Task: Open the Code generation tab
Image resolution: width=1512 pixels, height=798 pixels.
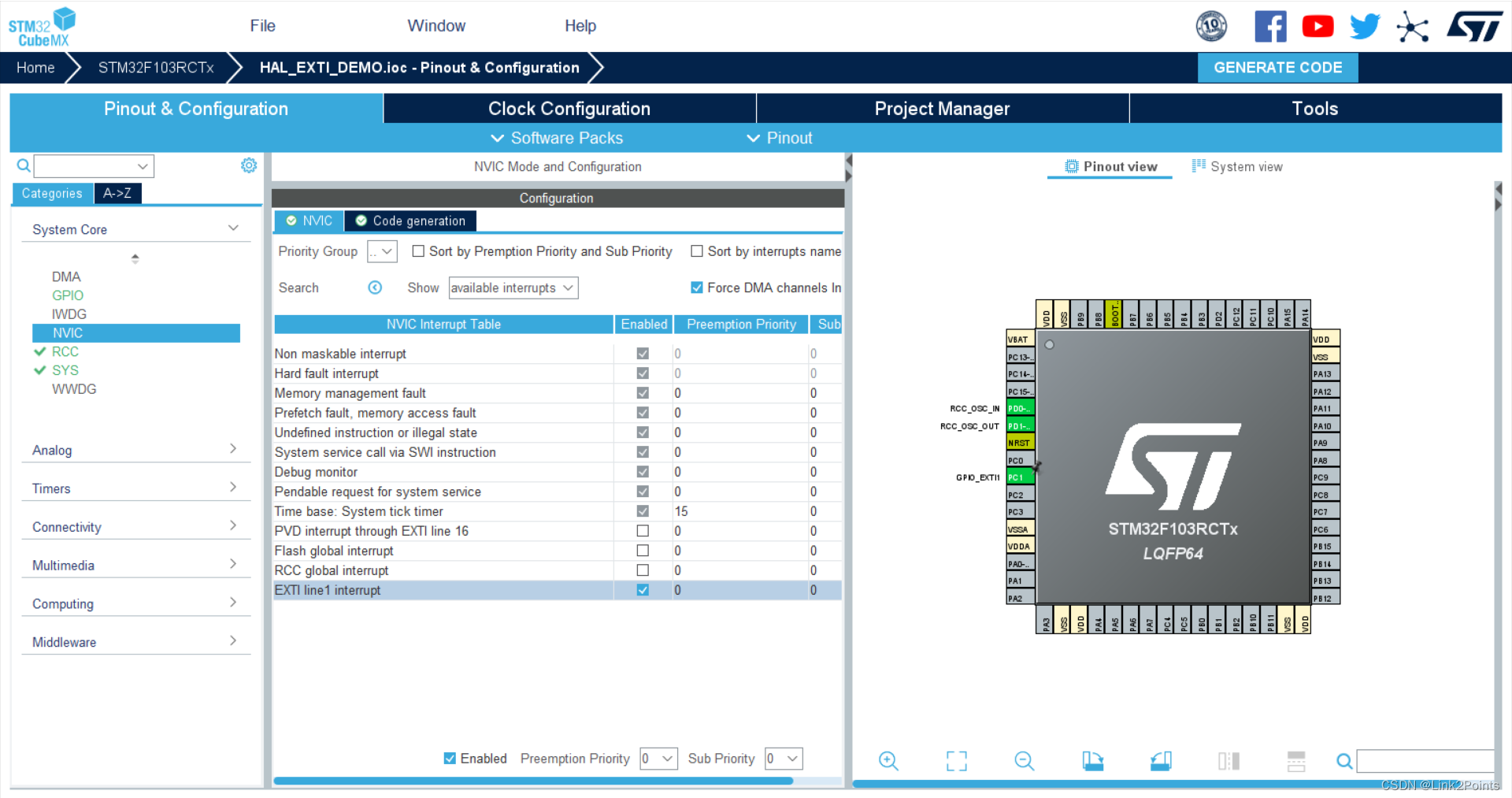Action: pos(410,221)
